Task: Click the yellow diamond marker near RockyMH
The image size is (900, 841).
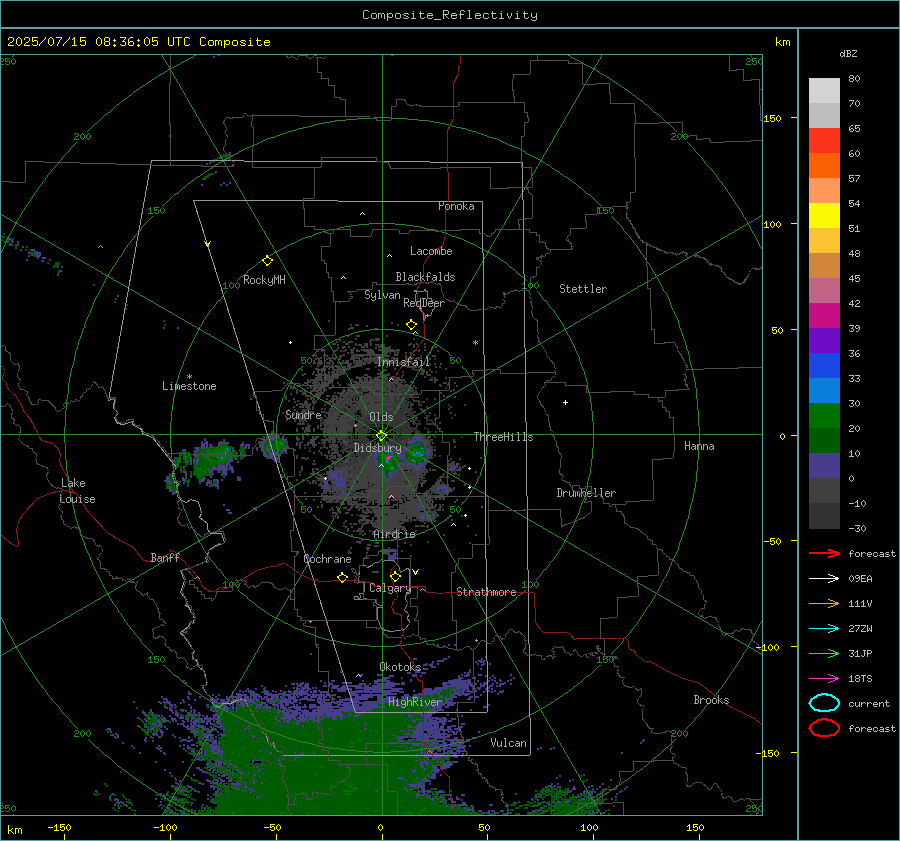Action: pos(267,261)
